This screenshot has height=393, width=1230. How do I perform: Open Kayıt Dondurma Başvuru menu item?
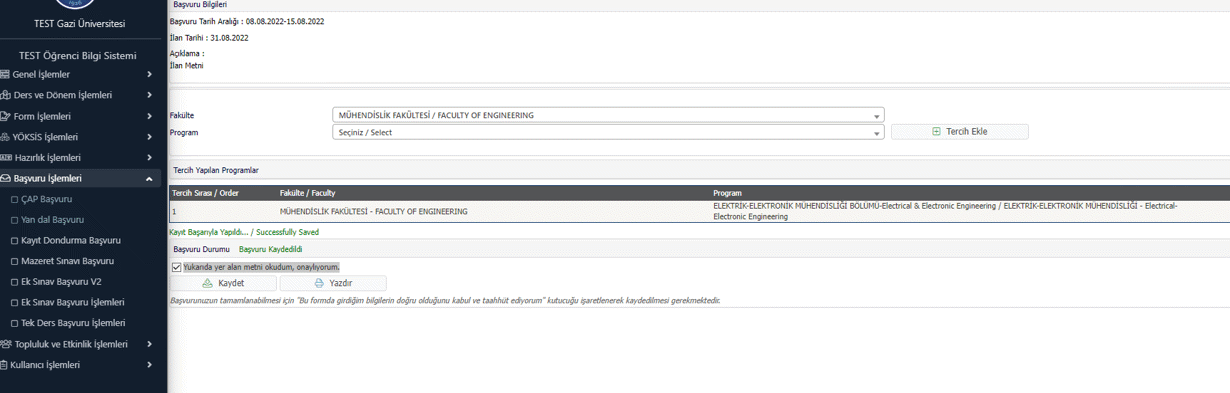tap(70, 241)
